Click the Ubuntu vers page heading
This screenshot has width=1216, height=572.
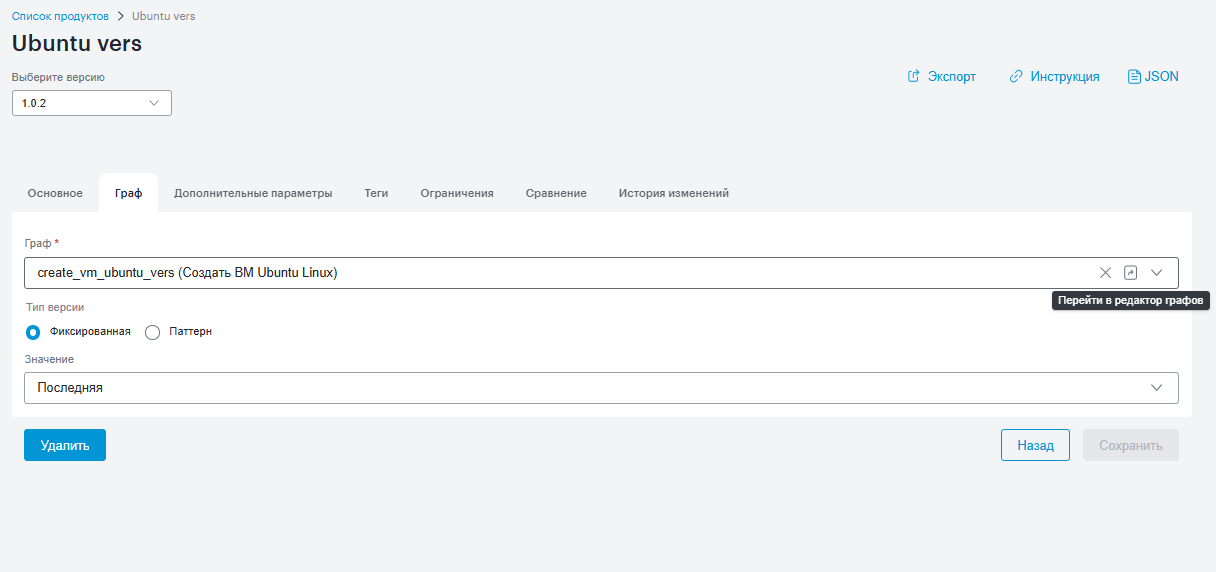pos(77,43)
